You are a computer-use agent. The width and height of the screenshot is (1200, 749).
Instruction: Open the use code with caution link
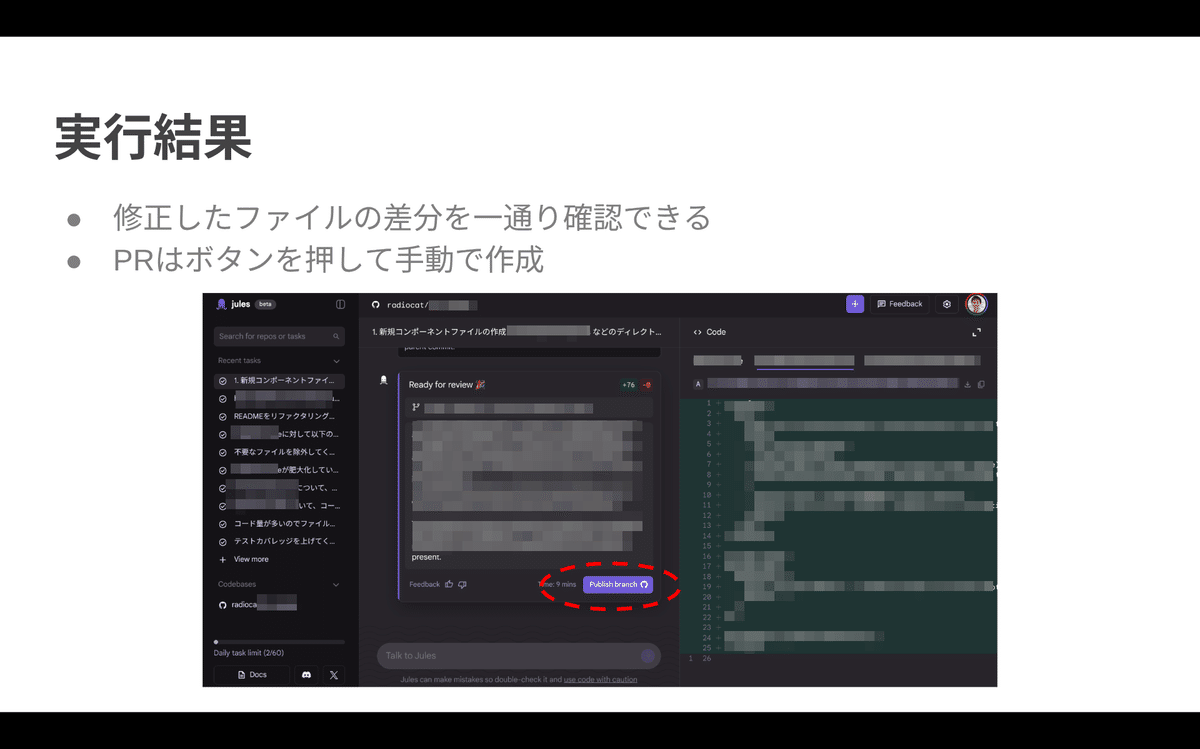pyautogui.click(x=601, y=679)
